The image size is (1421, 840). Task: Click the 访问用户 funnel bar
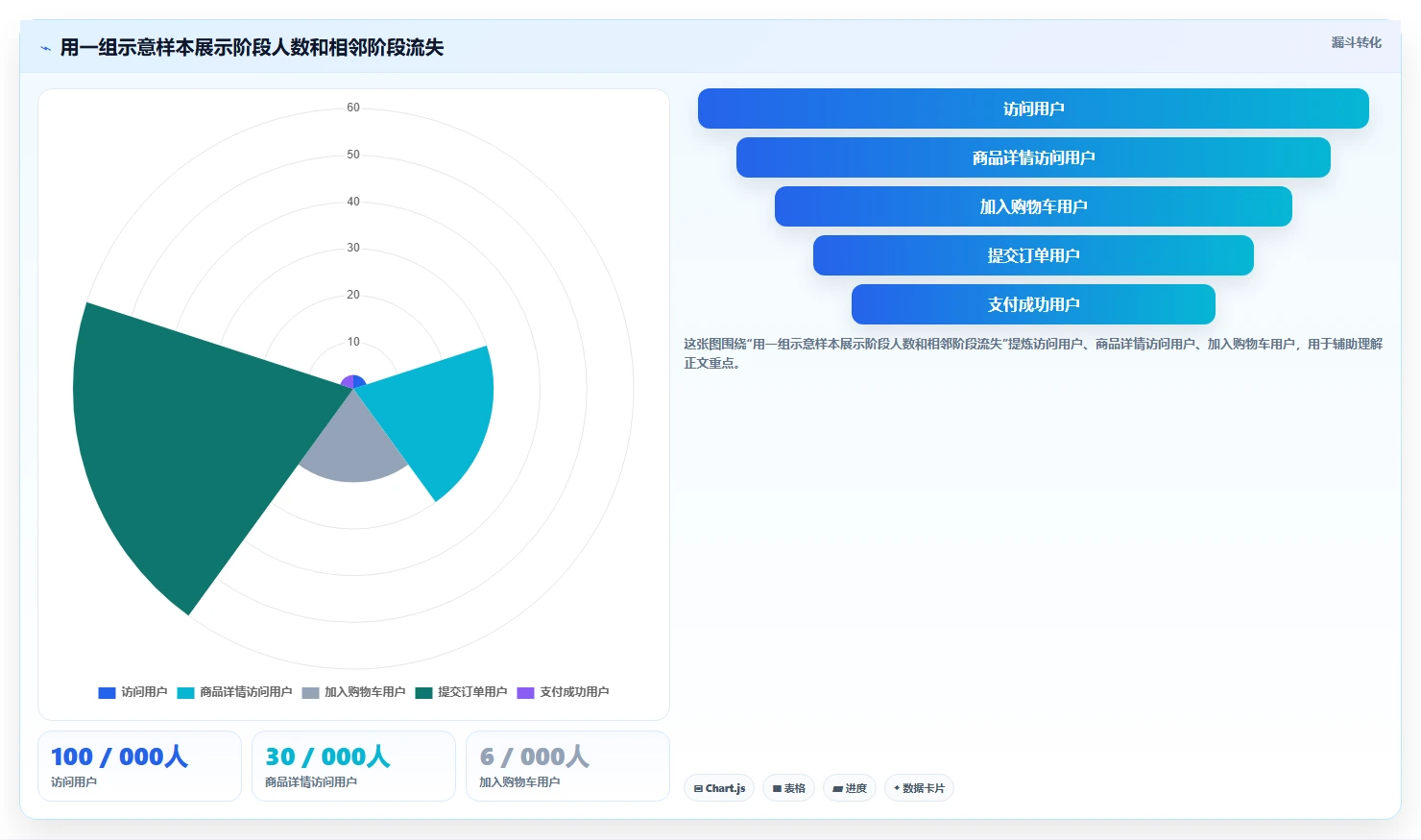[x=1033, y=108]
